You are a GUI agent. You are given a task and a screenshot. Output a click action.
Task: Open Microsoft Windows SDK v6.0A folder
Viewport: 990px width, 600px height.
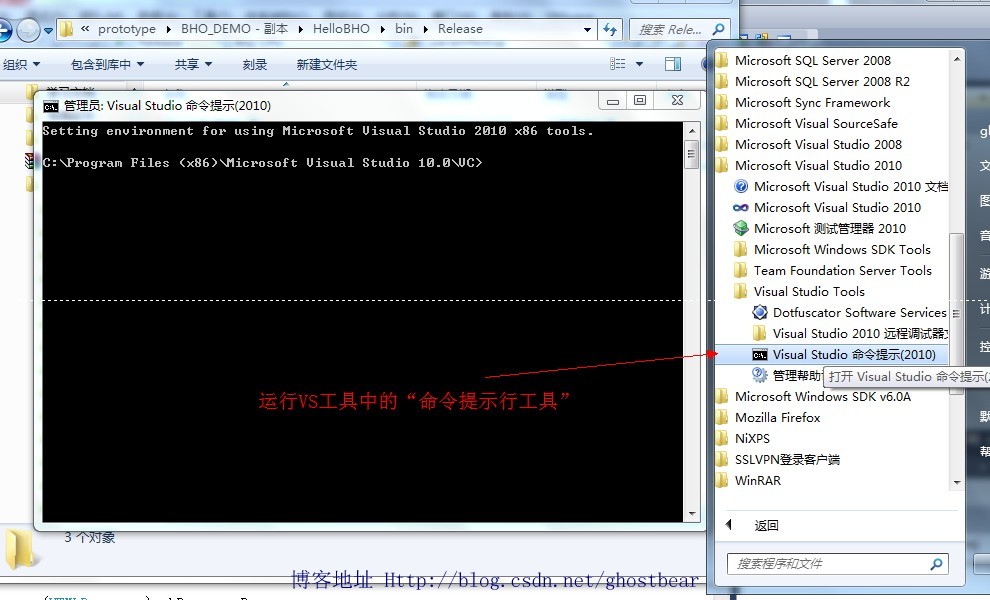pyautogui.click(x=814, y=397)
